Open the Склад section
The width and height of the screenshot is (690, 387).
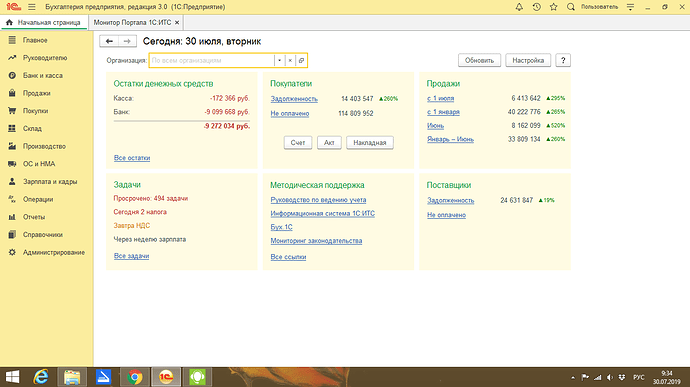pos(32,128)
